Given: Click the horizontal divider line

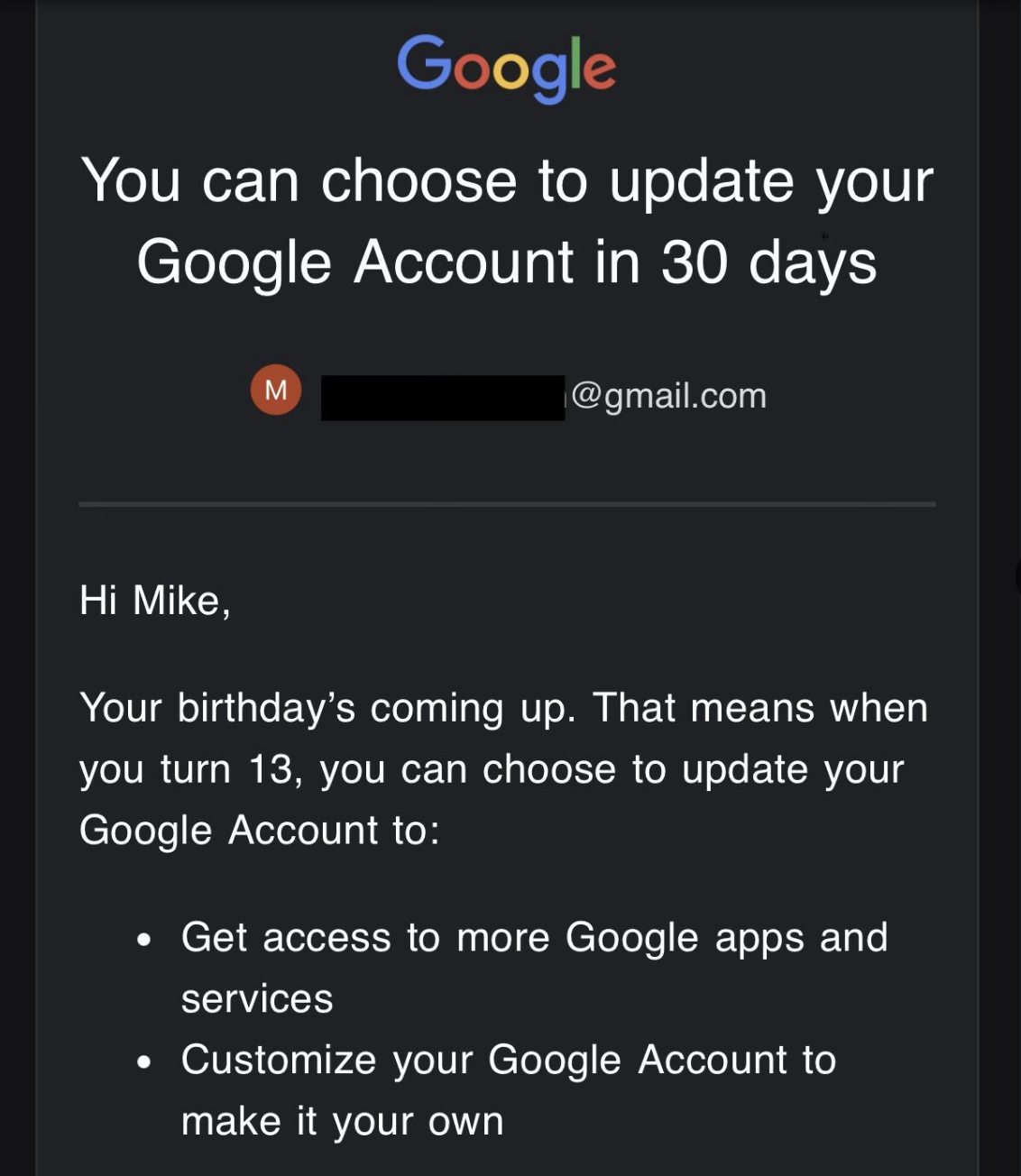Looking at the screenshot, I should click(x=506, y=504).
